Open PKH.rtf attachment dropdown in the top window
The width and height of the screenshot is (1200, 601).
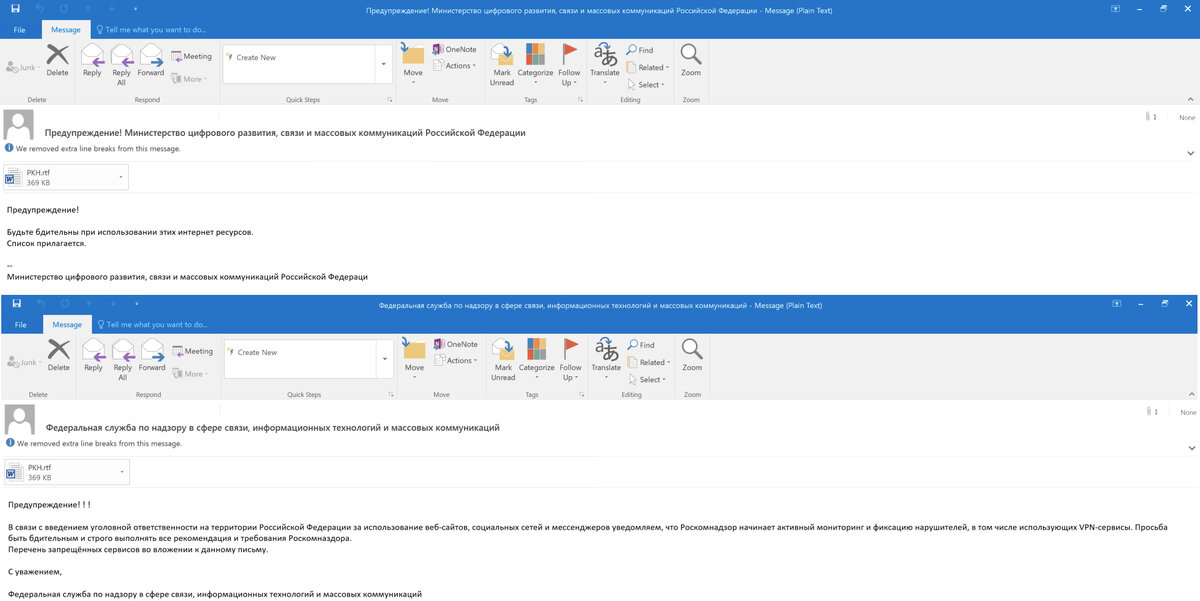pos(120,177)
